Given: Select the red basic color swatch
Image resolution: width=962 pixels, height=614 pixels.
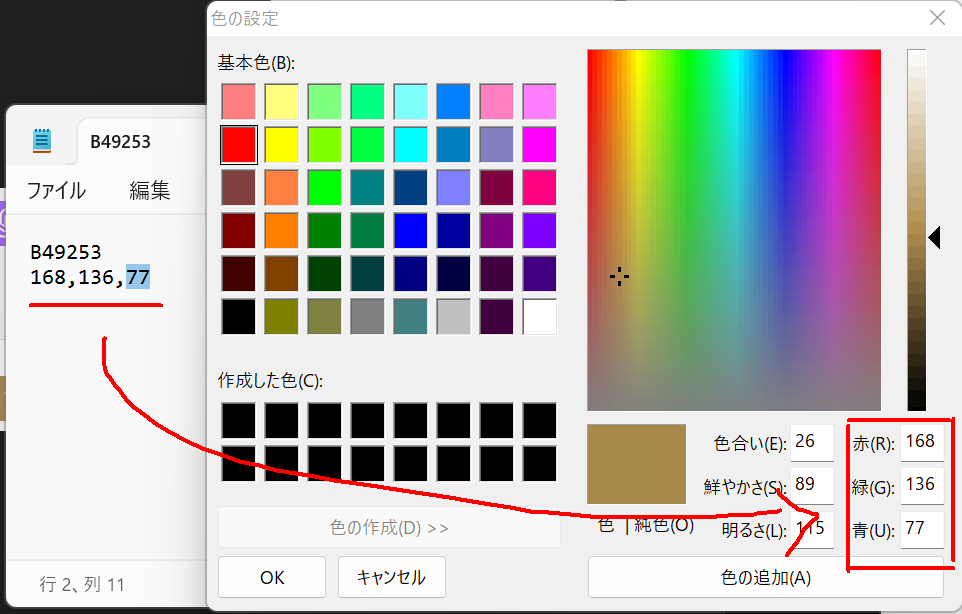Looking at the screenshot, I should coord(238,145).
